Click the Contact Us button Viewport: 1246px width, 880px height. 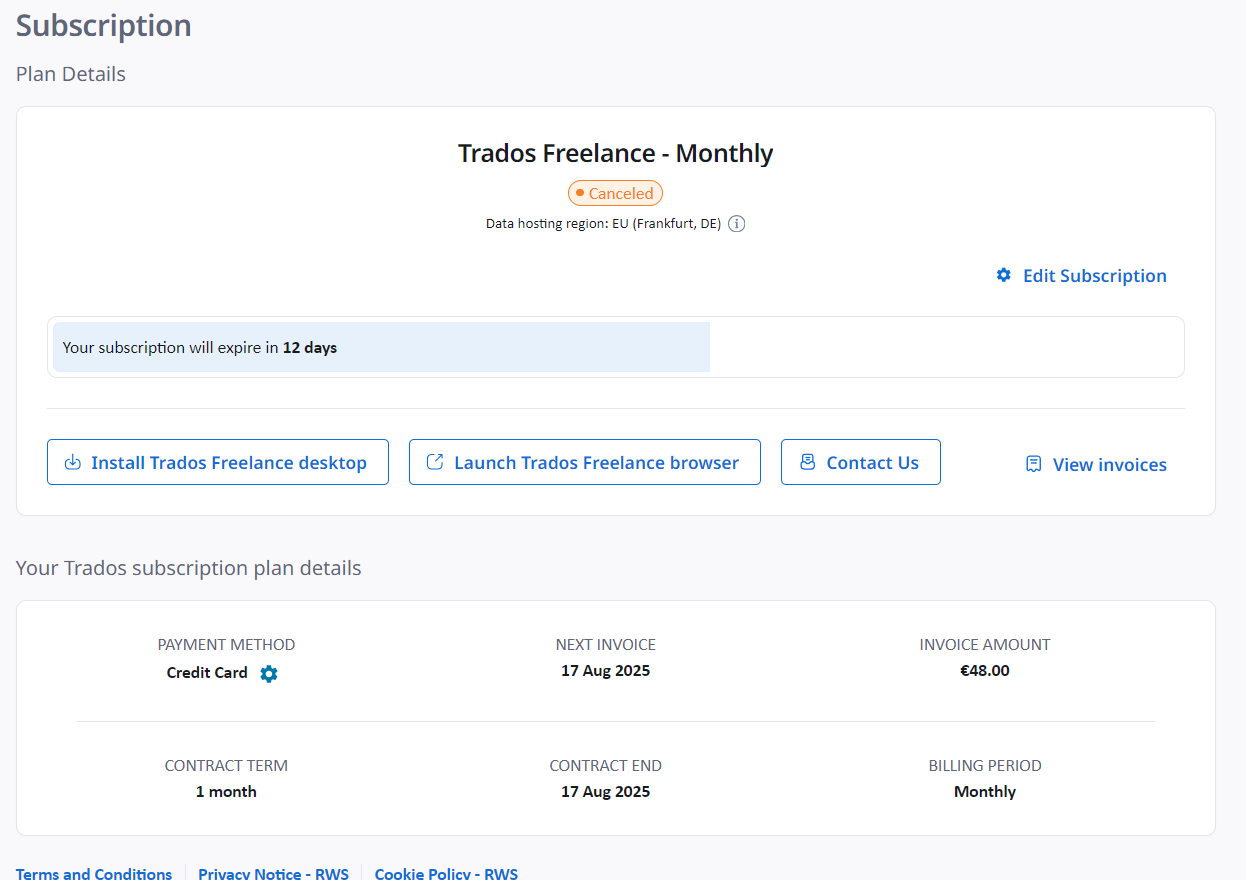(x=860, y=461)
